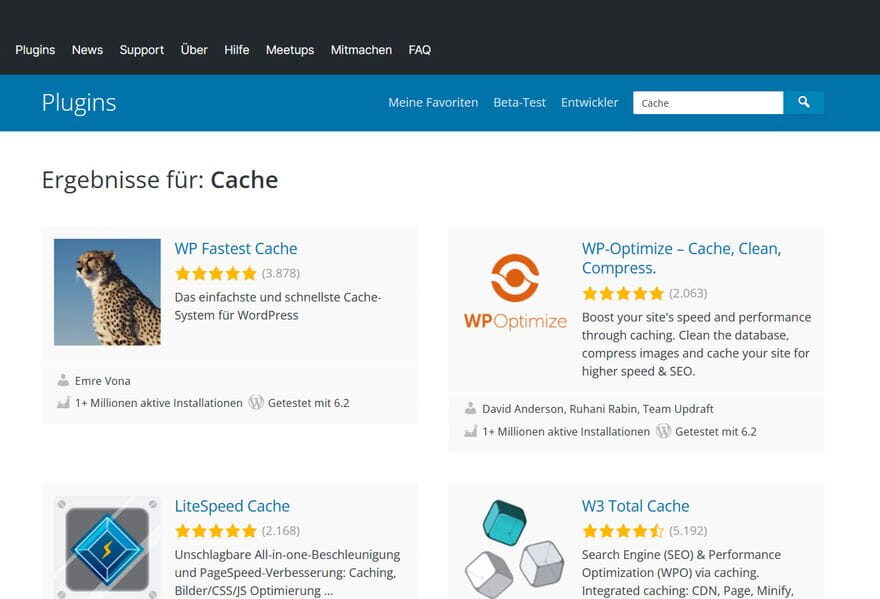Focus the search field containing Cache
The width and height of the screenshot is (880, 599).
click(x=708, y=103)
